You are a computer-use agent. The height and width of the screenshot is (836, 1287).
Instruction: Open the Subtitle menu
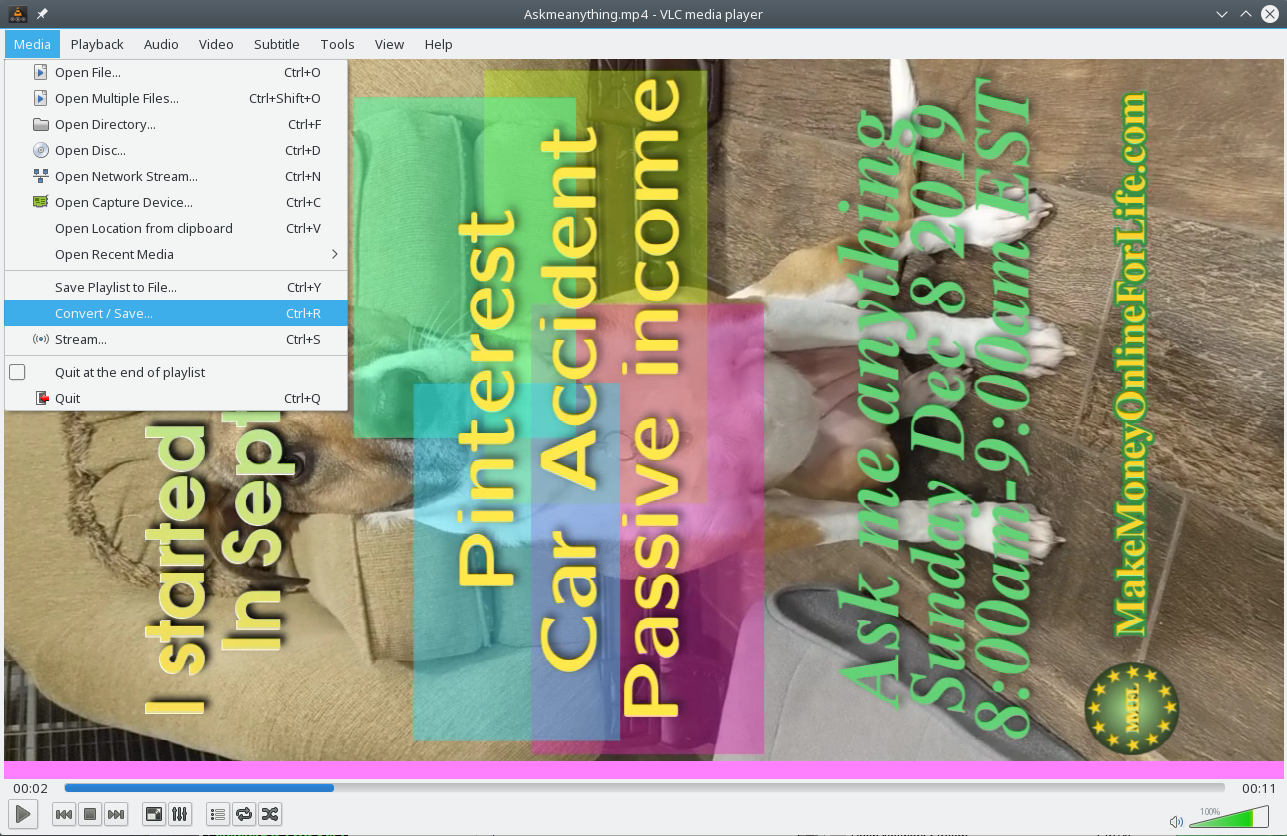coord(277,44)
